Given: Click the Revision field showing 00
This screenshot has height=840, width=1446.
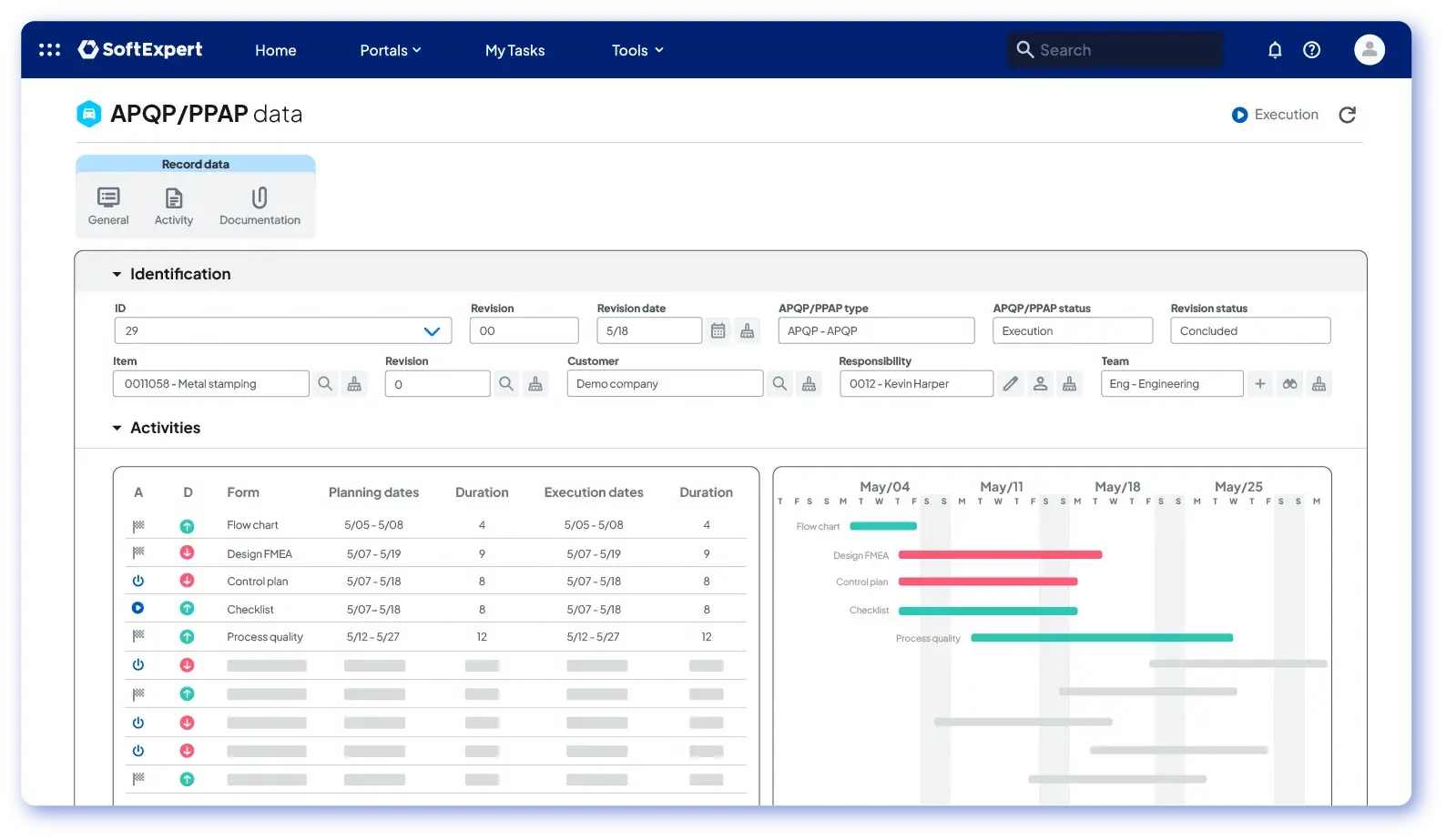Looking at the screenshot, I should pyautogui.click(x=524, y=330).
